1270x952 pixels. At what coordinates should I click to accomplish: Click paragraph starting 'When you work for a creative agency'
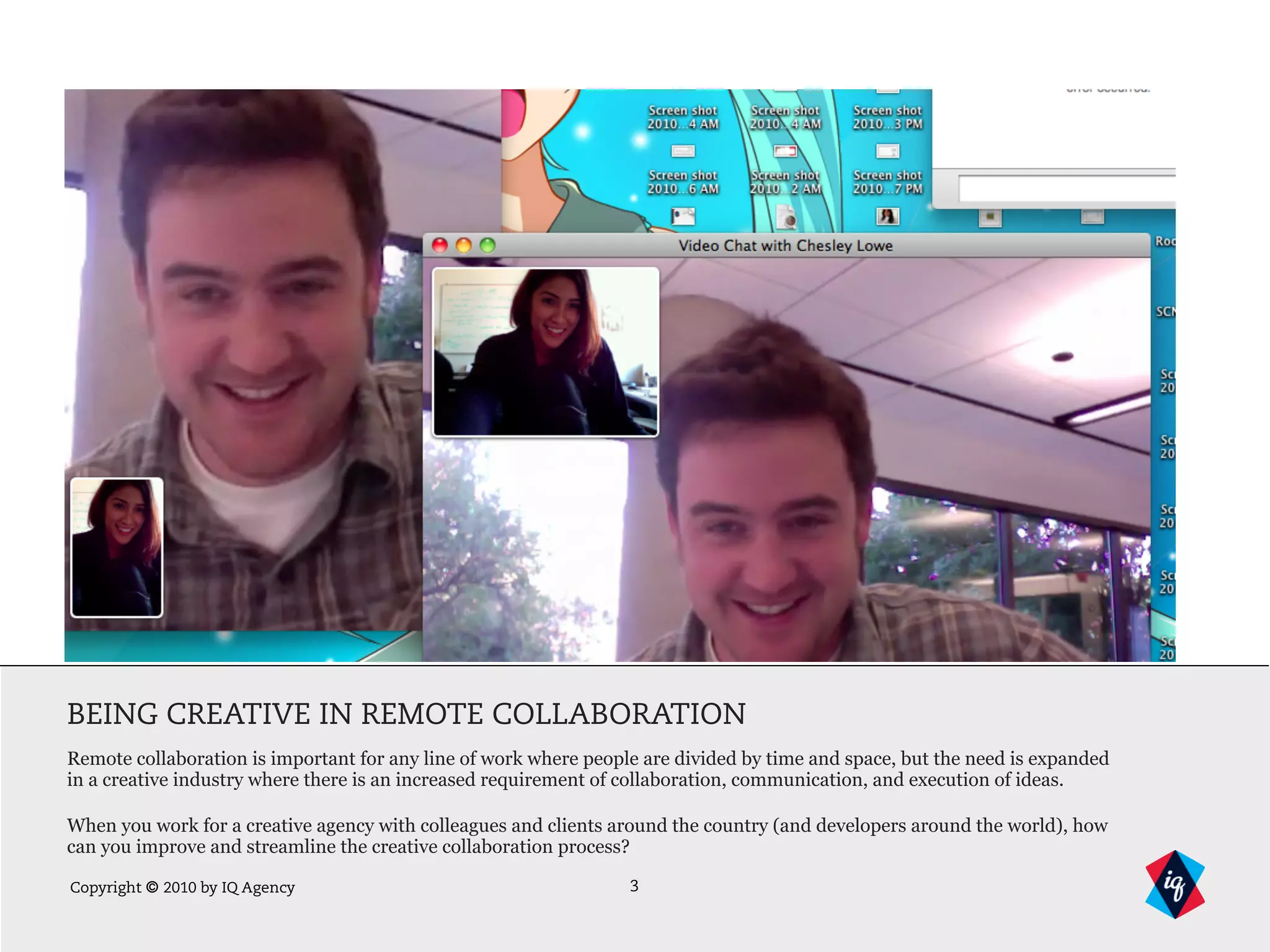tap(587, 836)
